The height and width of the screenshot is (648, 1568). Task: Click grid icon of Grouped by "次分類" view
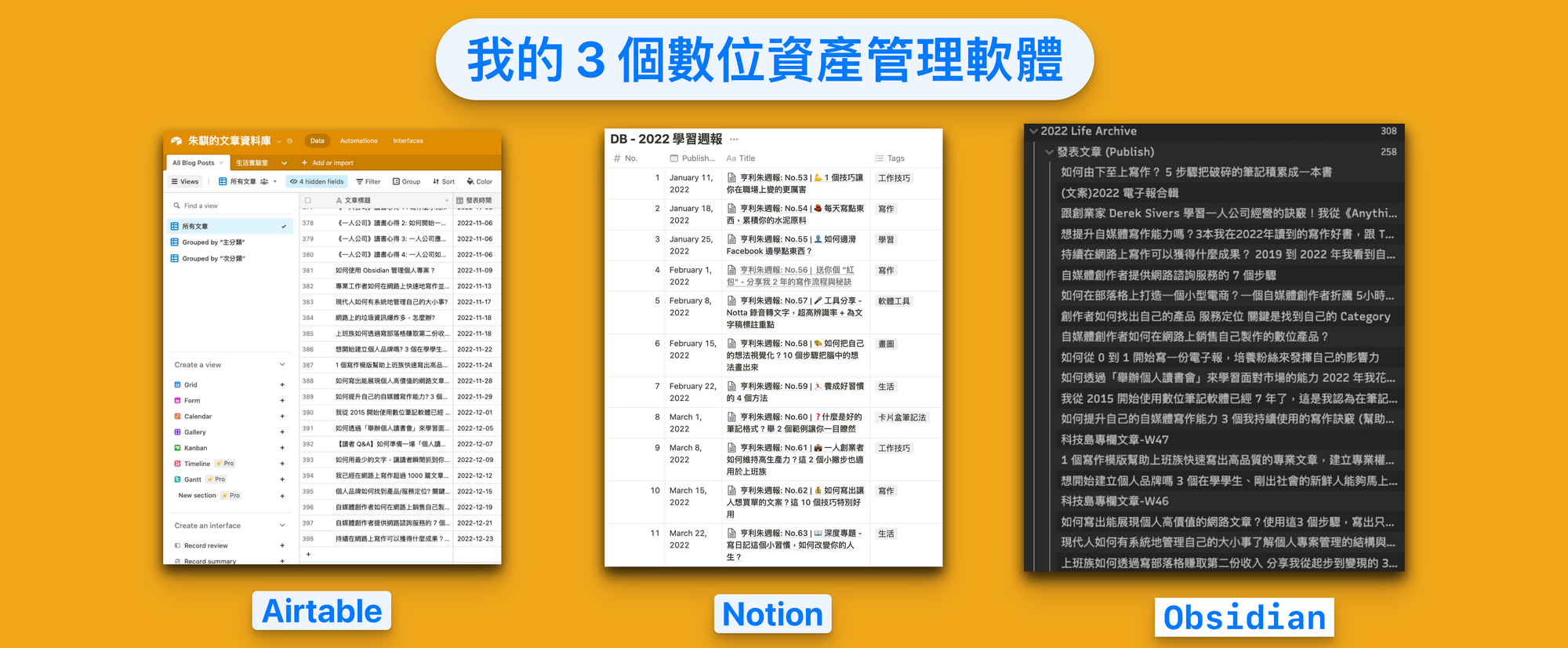click(x=175, y=258)
